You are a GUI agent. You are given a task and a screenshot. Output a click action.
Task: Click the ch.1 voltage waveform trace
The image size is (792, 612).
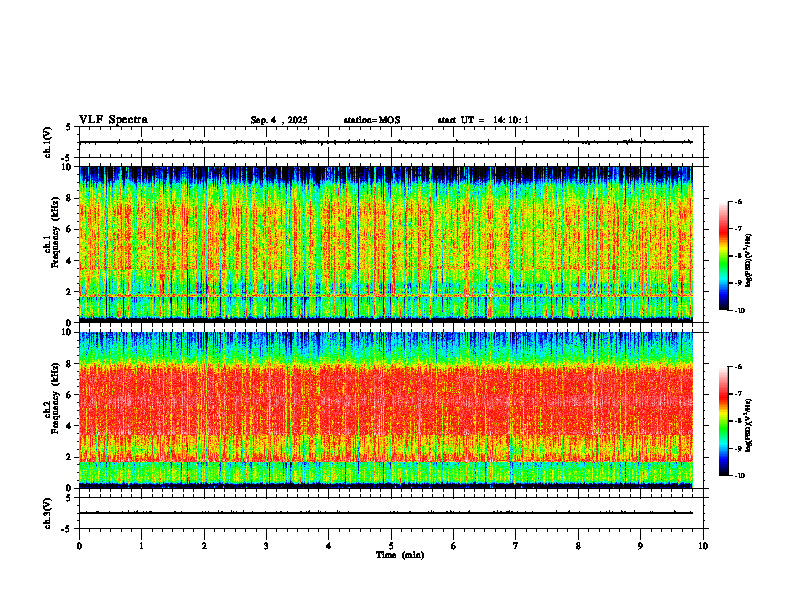386,142
